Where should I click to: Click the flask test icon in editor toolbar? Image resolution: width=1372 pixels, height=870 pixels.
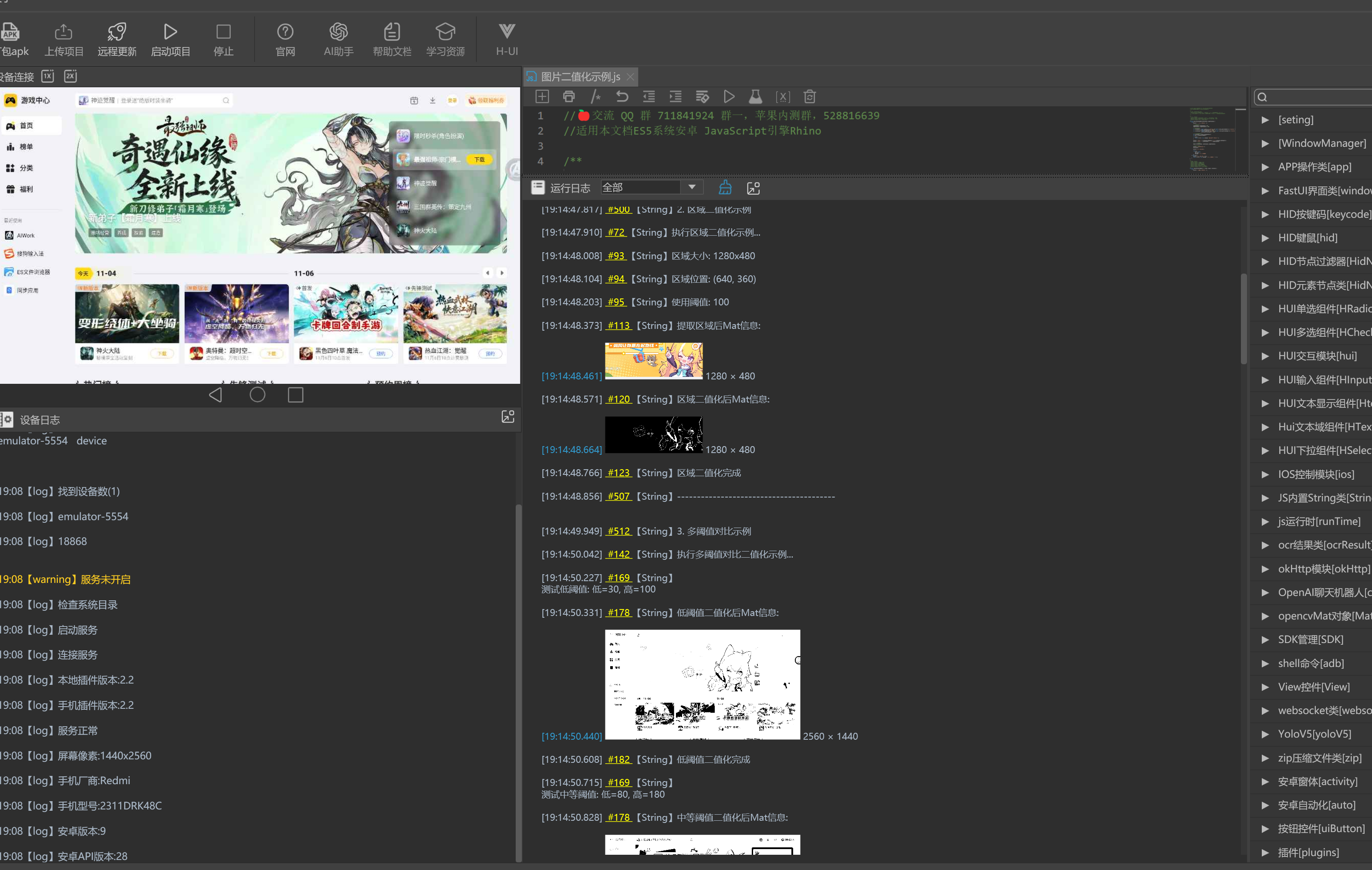pos(756,96)
